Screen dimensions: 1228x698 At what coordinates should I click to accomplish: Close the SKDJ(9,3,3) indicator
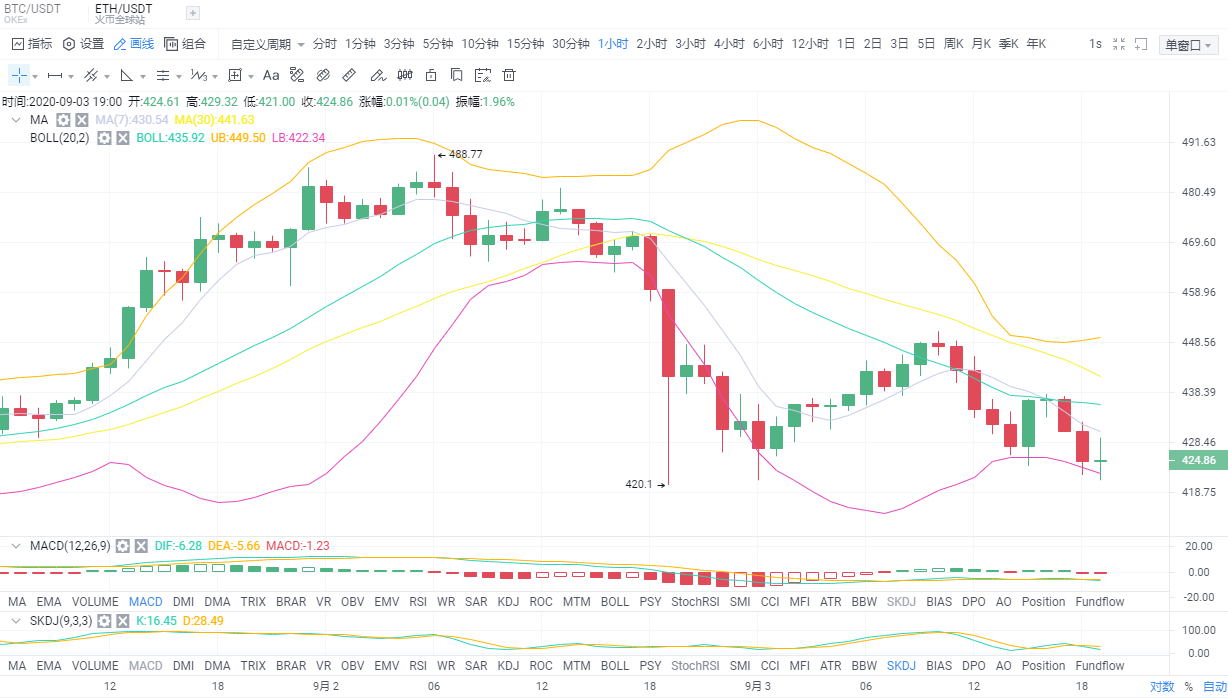(x=122, y=621)
